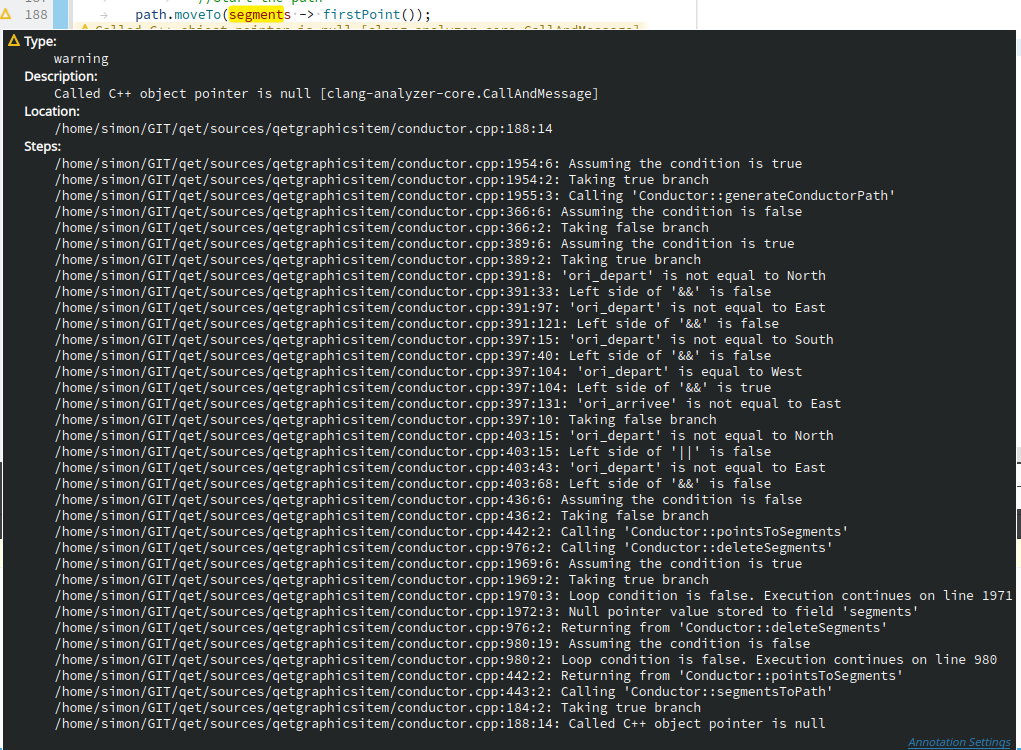The image size is (1021, 750).
Task: Click the warning triangle next to the Type heading
Action: tap(12, 41)
